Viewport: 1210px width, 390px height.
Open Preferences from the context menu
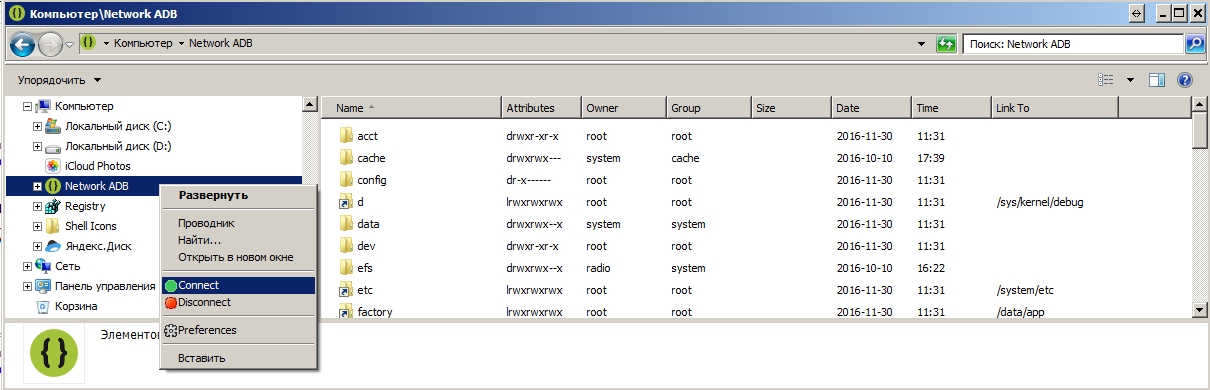[x=238, y=330]
